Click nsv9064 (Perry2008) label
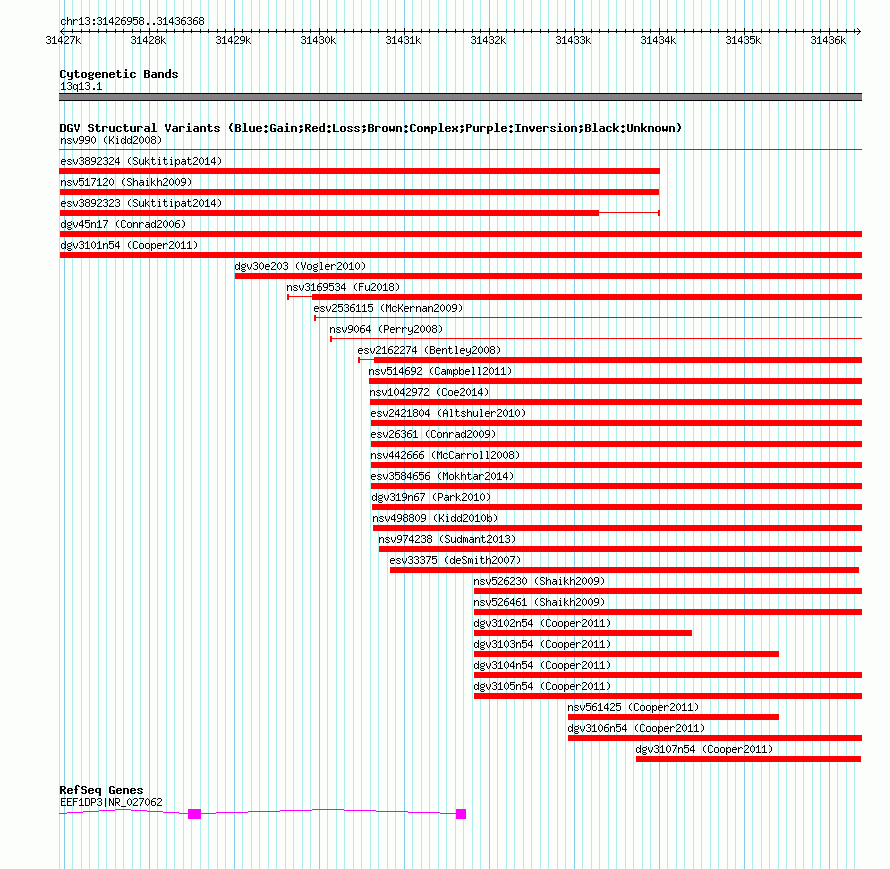The height and width of the screenshot is (869, 890). [386, 329]
